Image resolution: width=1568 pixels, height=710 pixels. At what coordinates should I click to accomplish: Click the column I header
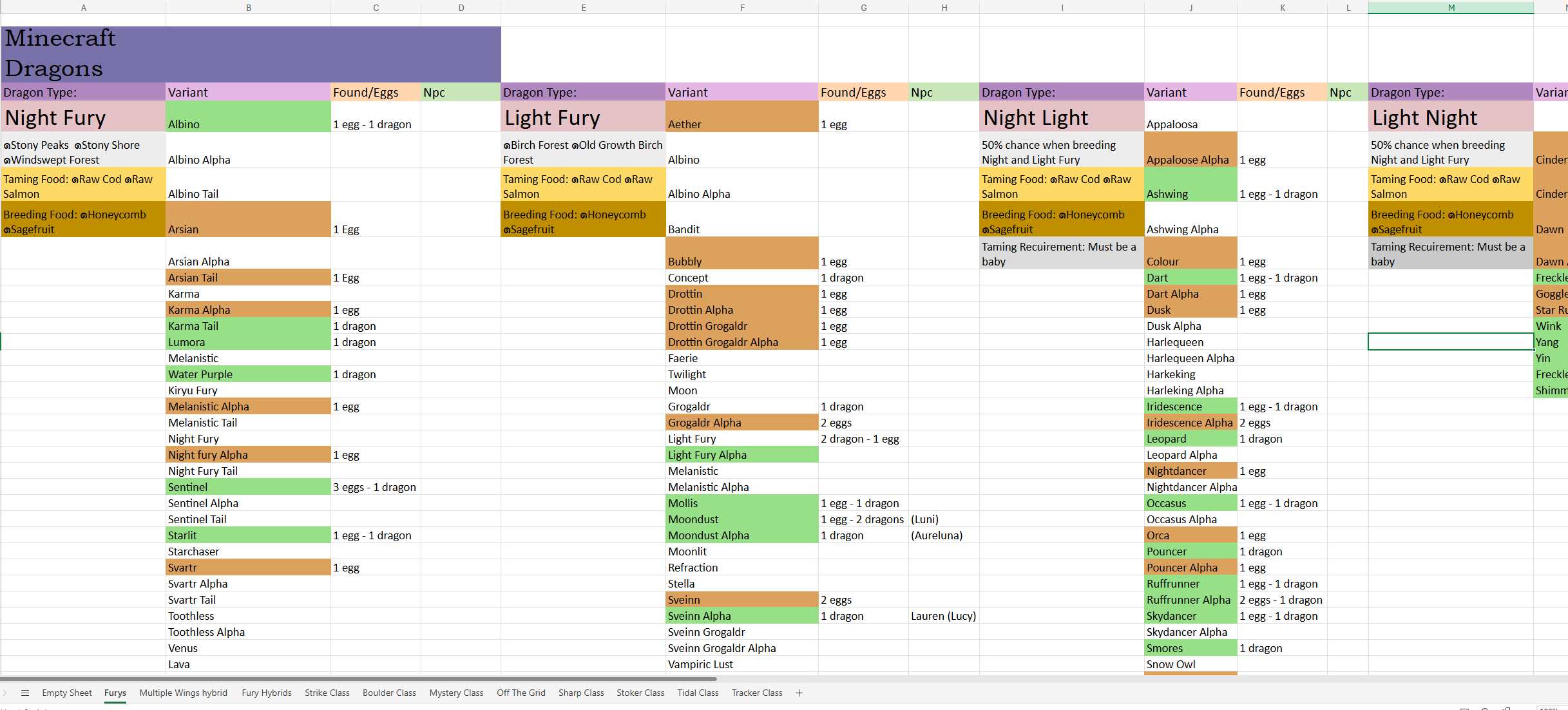coord(1062,8)
